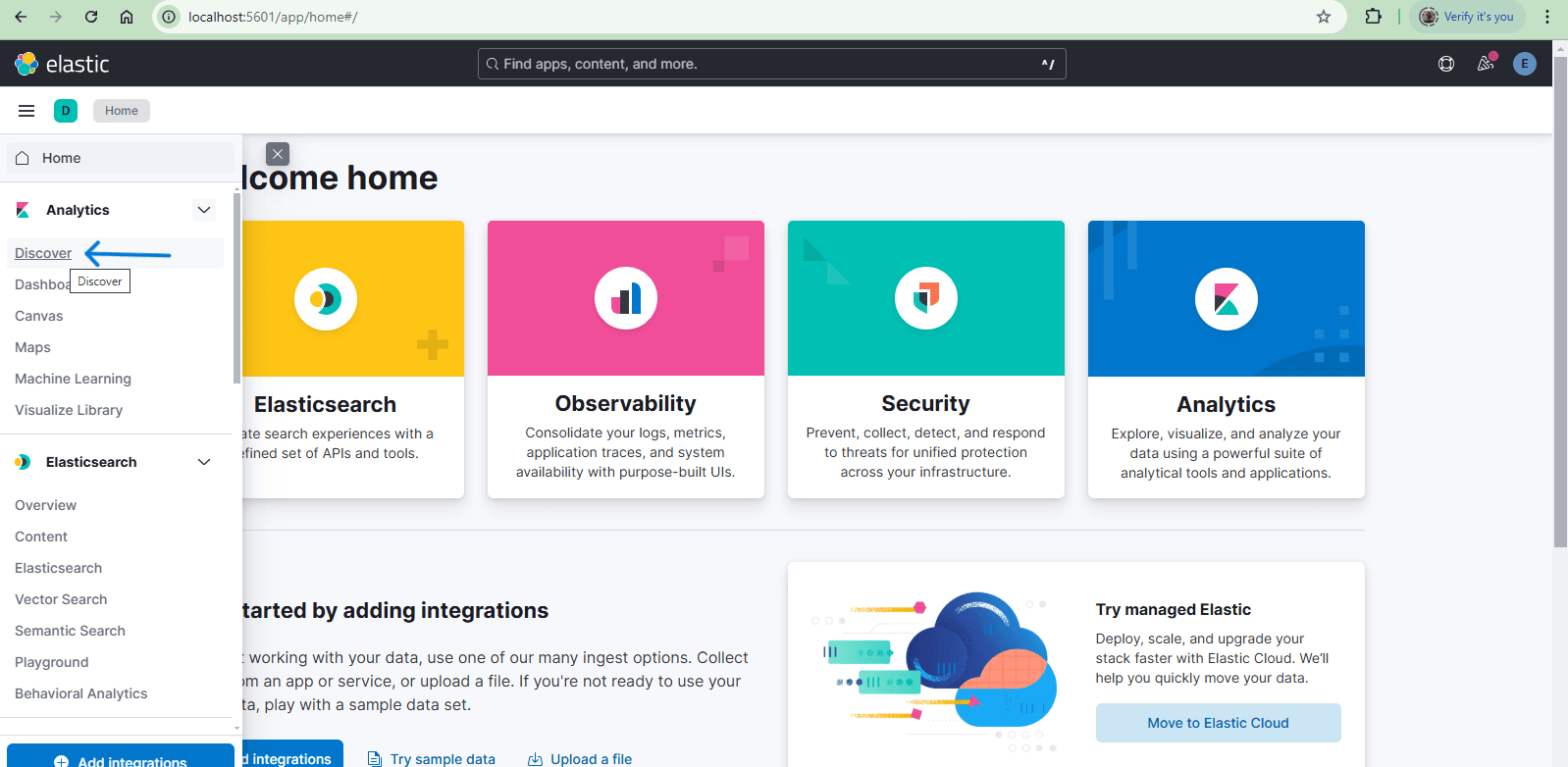Screen dimensions: 1568x767
Task: Select Home in the side navigation
Action: point(120,158)
